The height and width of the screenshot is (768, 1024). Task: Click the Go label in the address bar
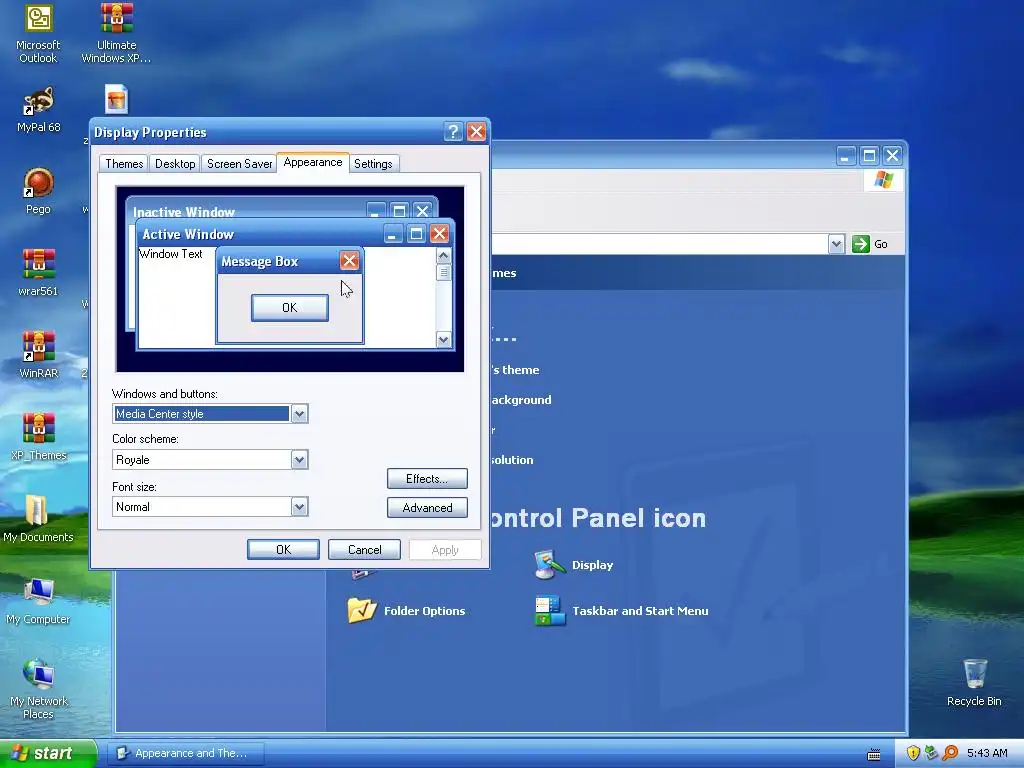click(x=881, y=244)
